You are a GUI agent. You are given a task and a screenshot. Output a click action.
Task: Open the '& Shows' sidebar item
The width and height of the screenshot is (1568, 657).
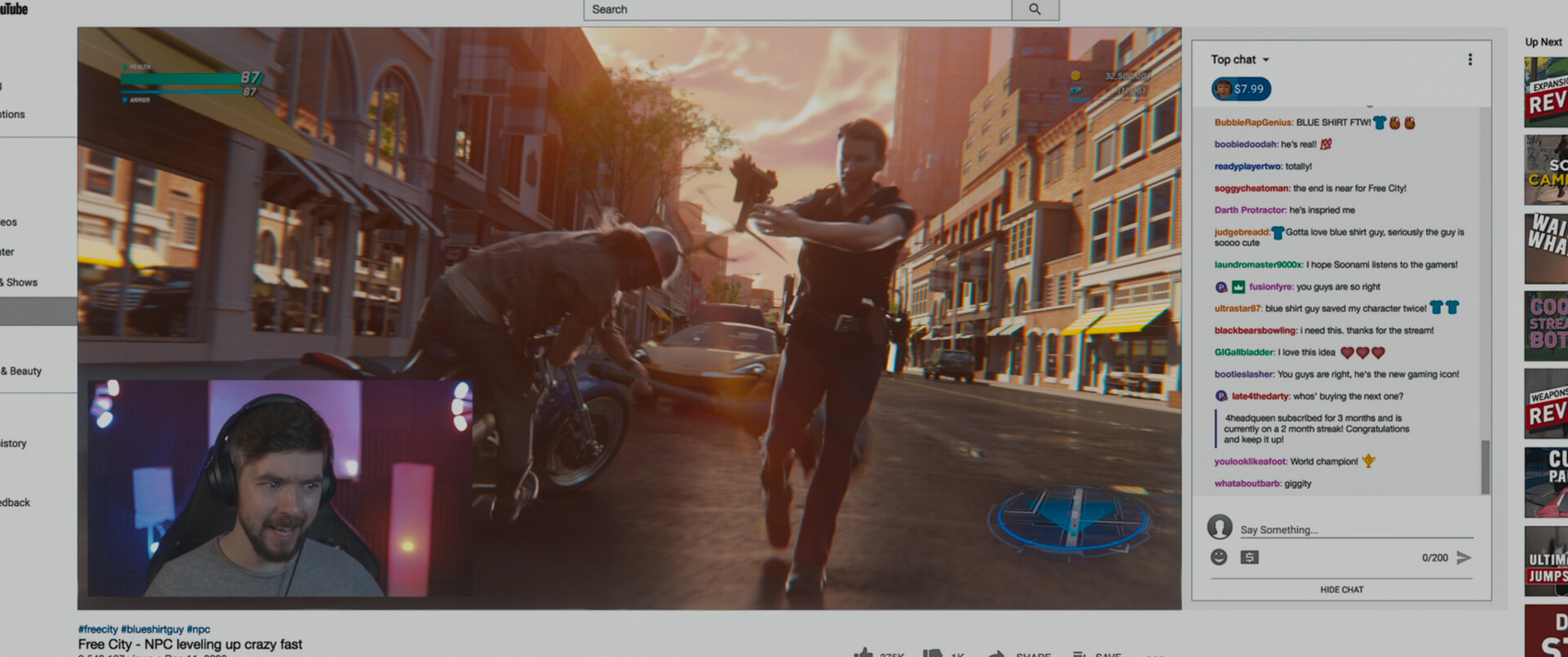point(20,283)
